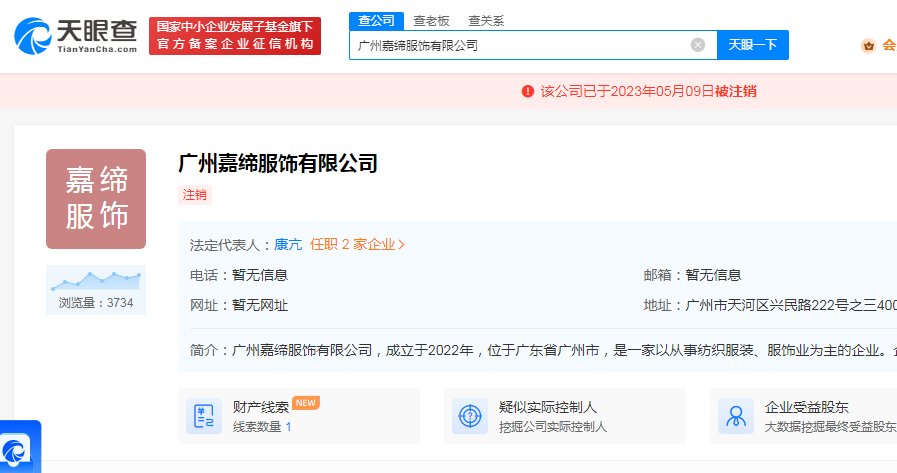Focus the company search input field
The height and width of the screenshot is (473, 897).
pyautogui.click(x=533, y=45)
